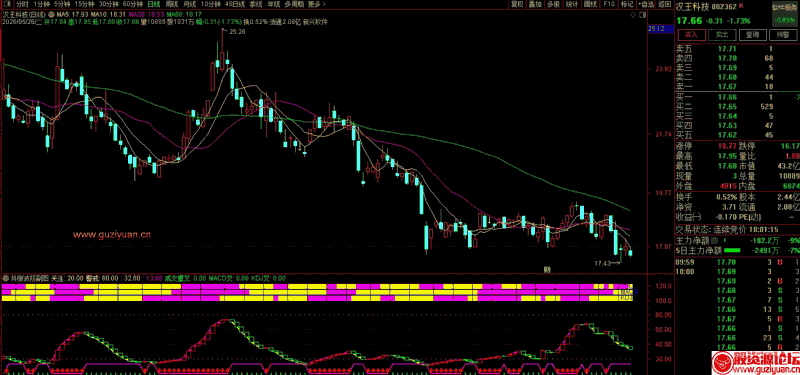Add stock to 自选 watchlist

(x=646, y=4)
